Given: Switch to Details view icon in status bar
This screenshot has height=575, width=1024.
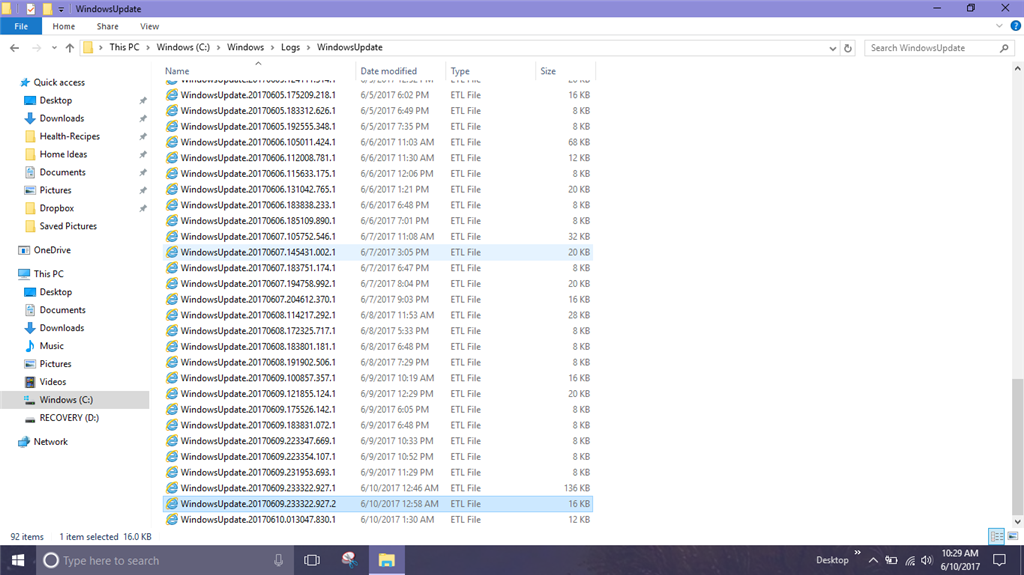Looking at the screenshot, I should (997, 536).
